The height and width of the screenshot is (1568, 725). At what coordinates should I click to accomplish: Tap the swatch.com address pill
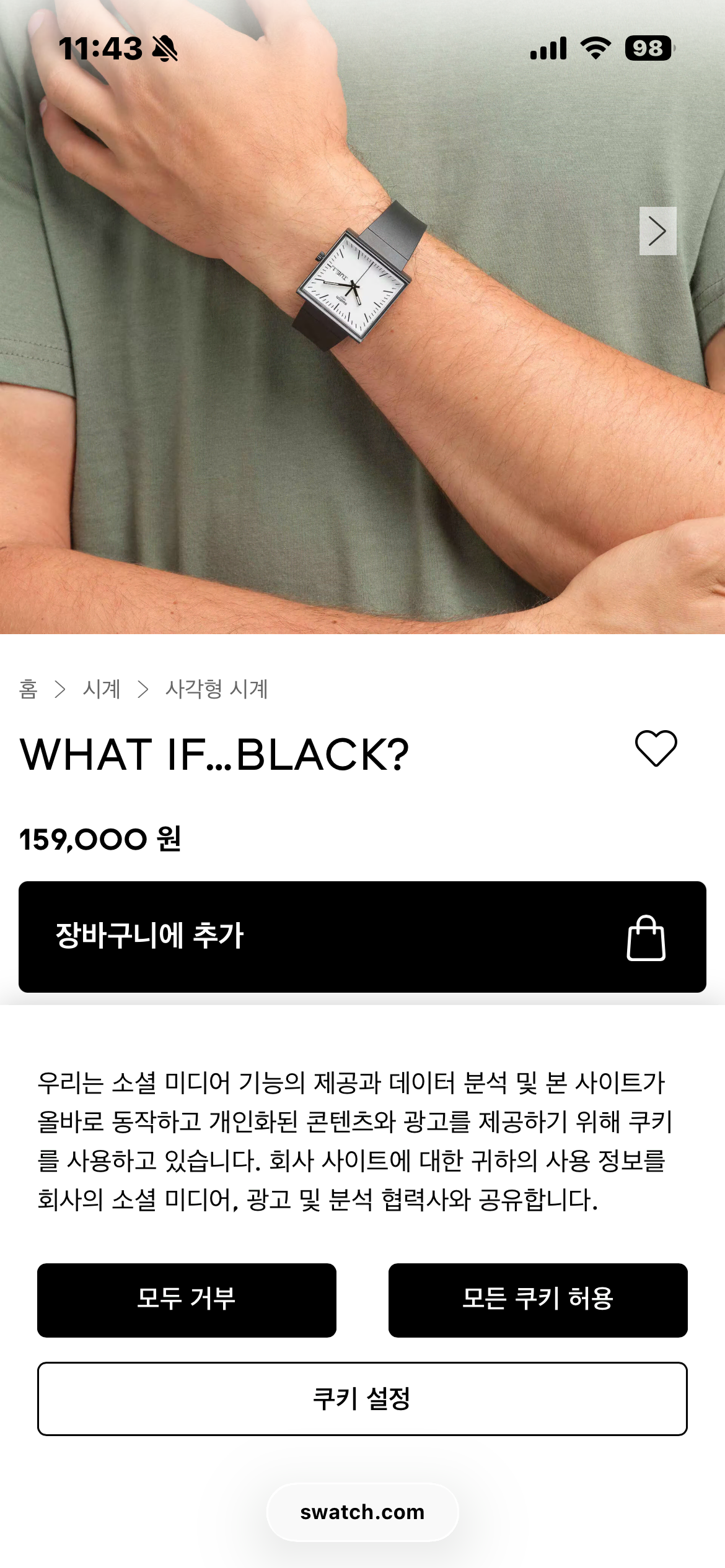click(362, 1512)
